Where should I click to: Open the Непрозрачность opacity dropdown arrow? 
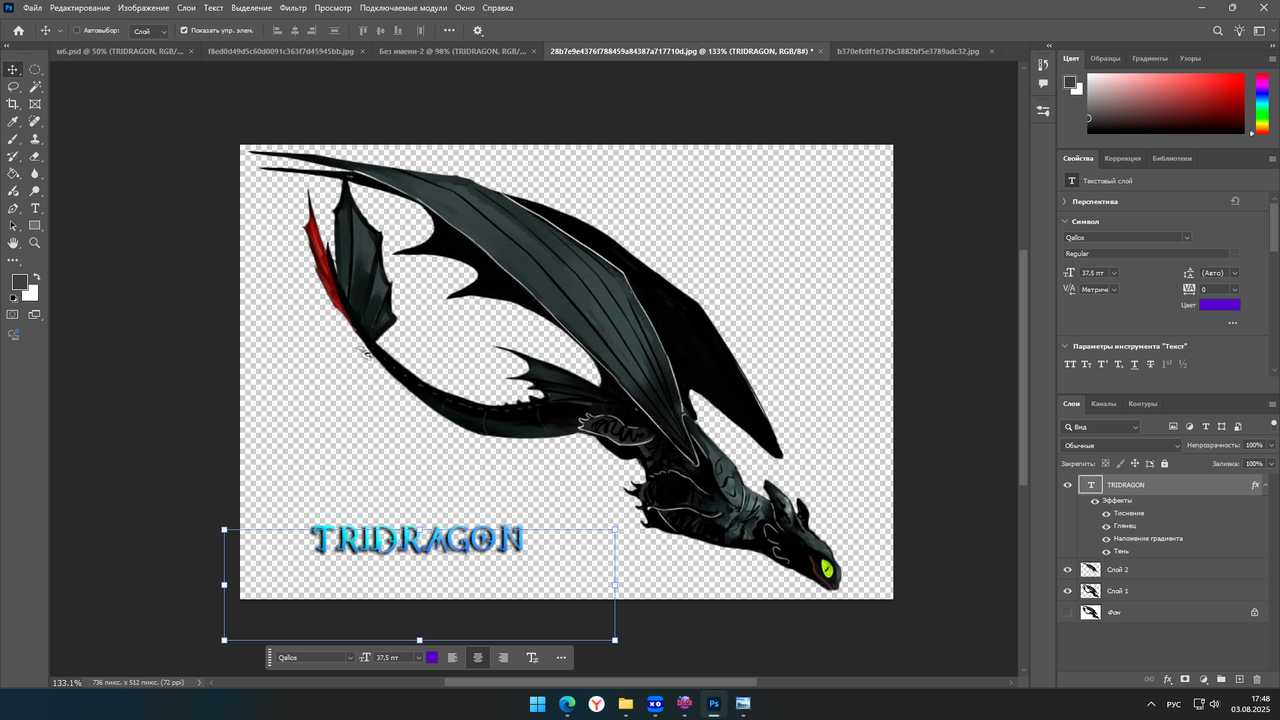(x=1272, y=445)
